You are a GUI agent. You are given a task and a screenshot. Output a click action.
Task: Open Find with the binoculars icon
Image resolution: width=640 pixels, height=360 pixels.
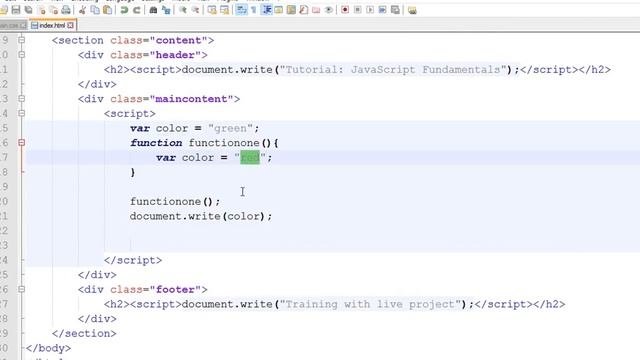point(153,10)
